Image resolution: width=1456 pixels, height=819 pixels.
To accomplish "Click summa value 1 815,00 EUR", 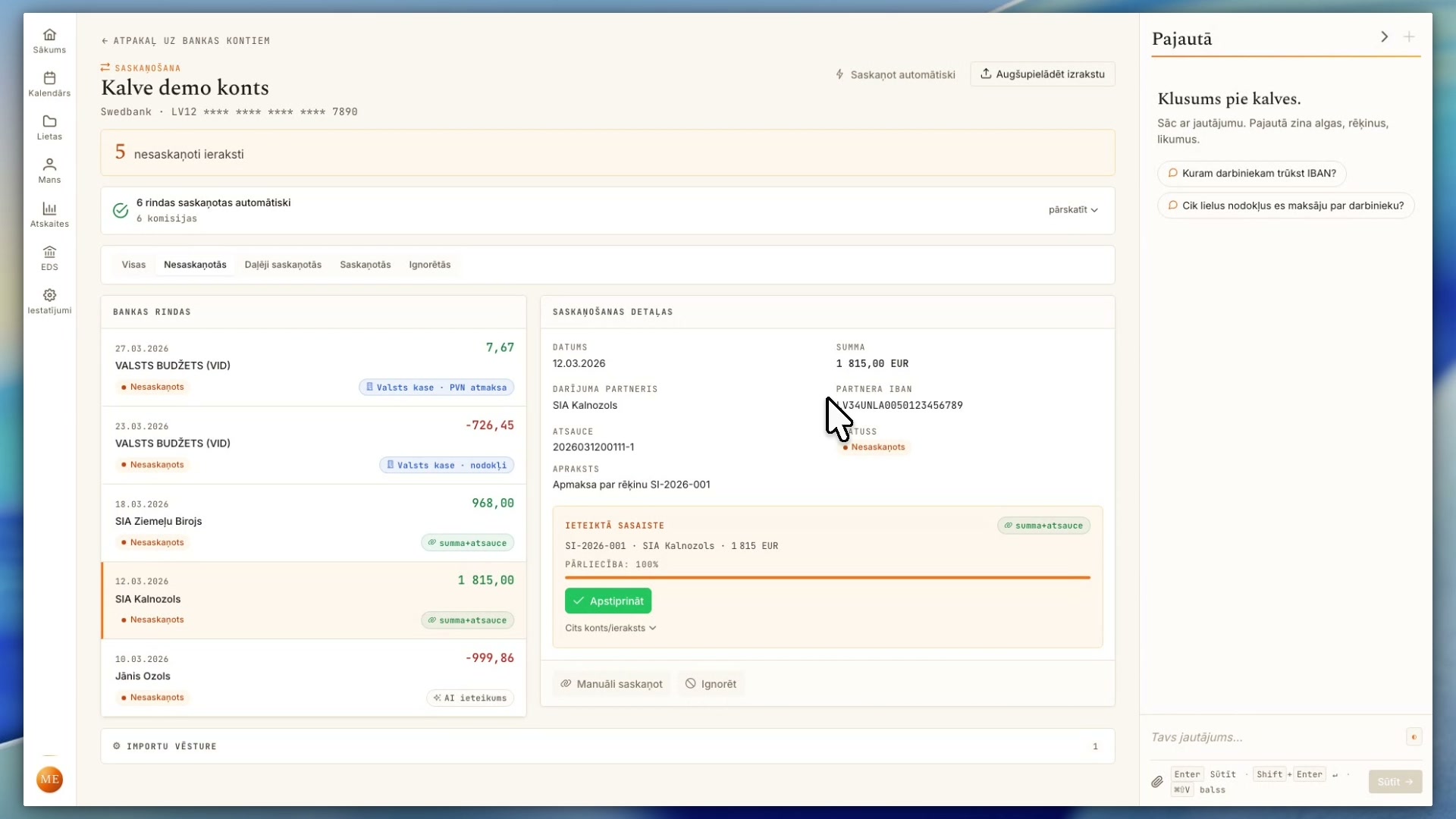I will [872, 364].
